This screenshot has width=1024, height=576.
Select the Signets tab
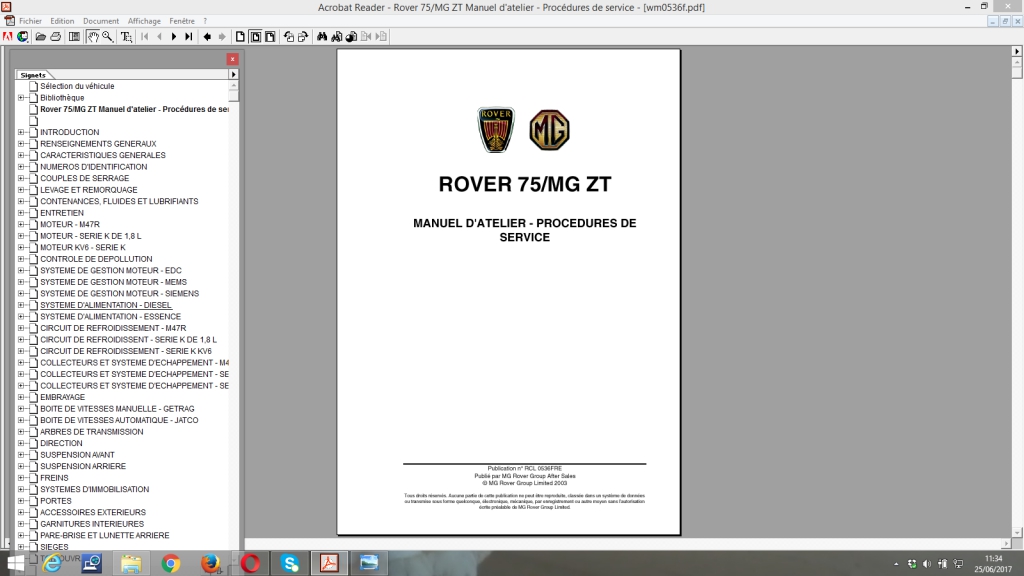(33, 75)
